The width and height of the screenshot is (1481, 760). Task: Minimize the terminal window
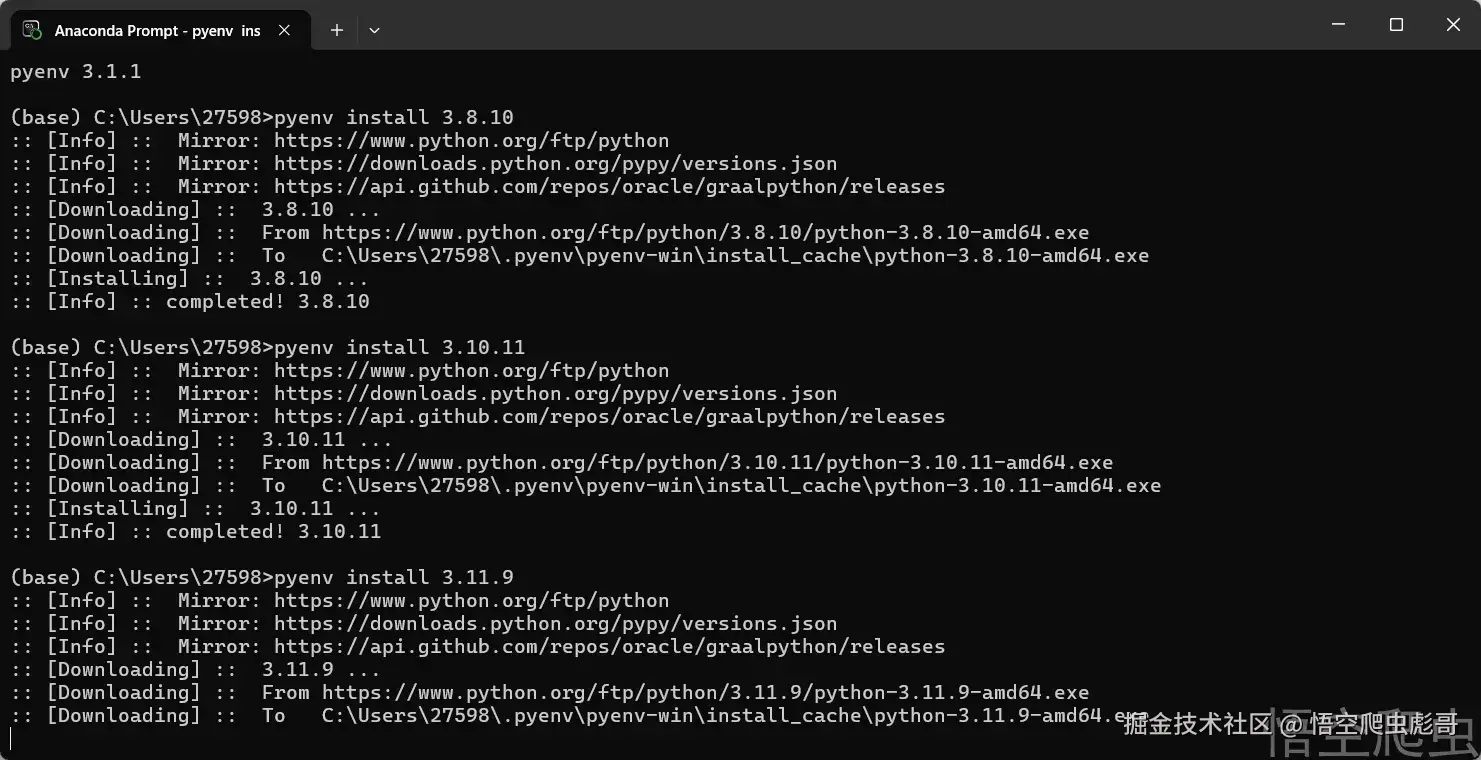pos(1340,25)
